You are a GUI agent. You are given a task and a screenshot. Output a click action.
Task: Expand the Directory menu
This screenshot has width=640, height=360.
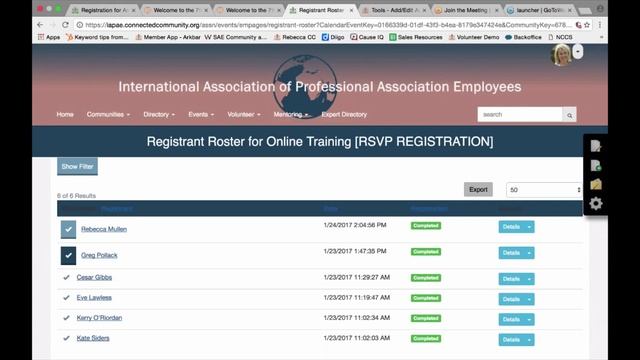[x=159, y=115]
